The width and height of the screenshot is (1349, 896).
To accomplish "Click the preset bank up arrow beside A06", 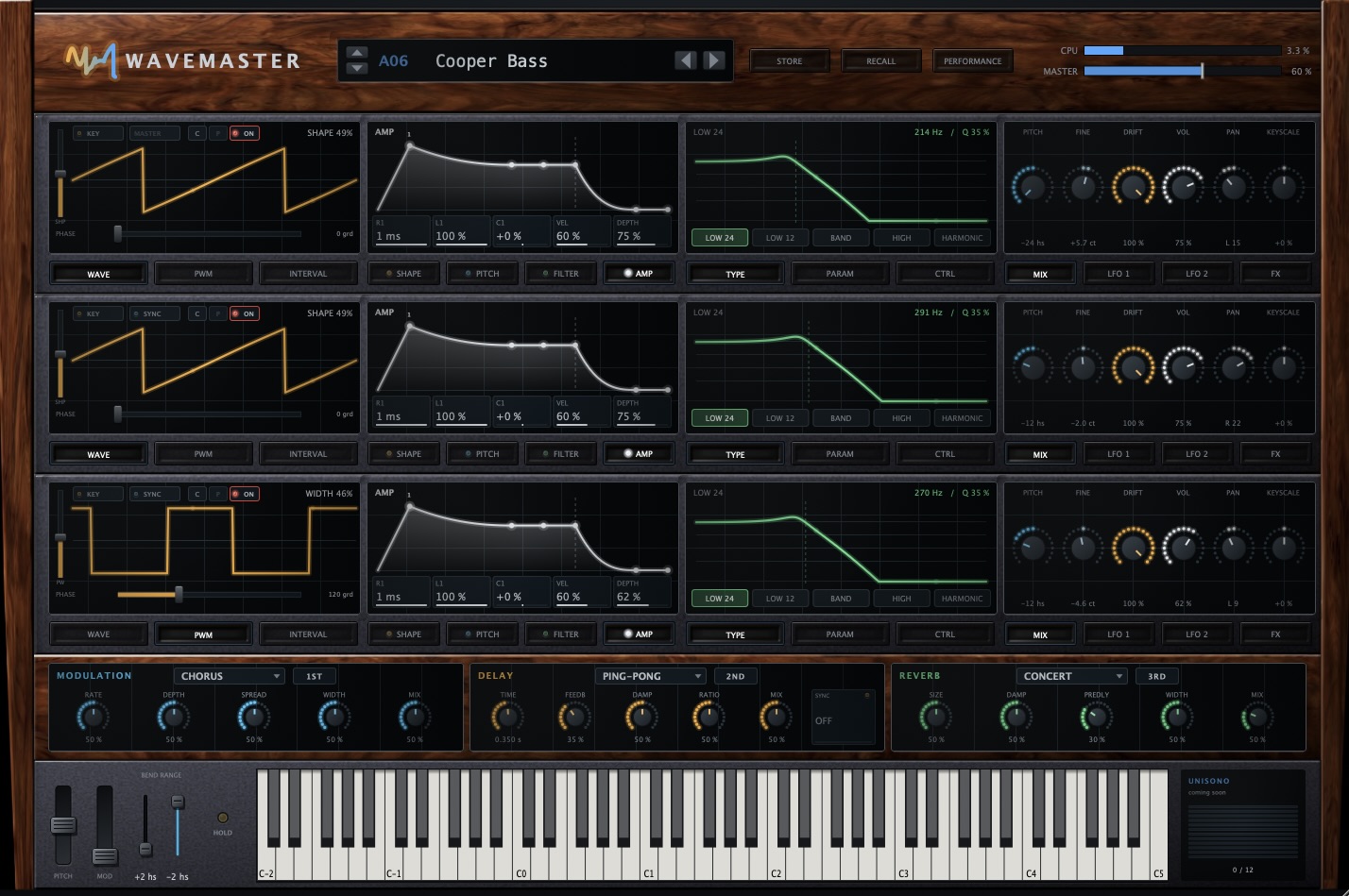I will 357,53.
